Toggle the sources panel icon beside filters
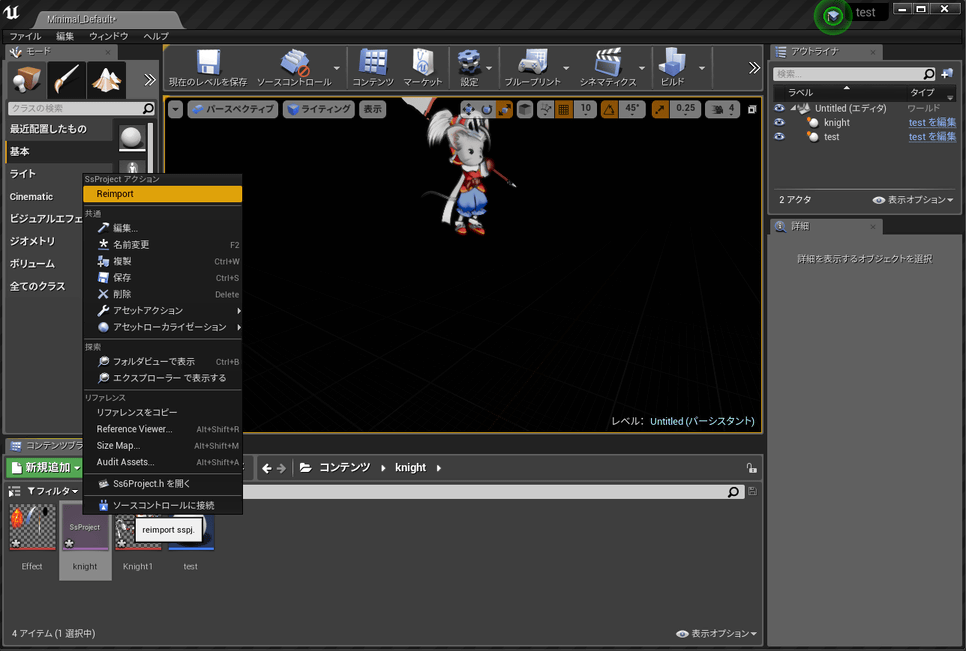The width and height of the screenshot is (966, 651). point(14,491)
